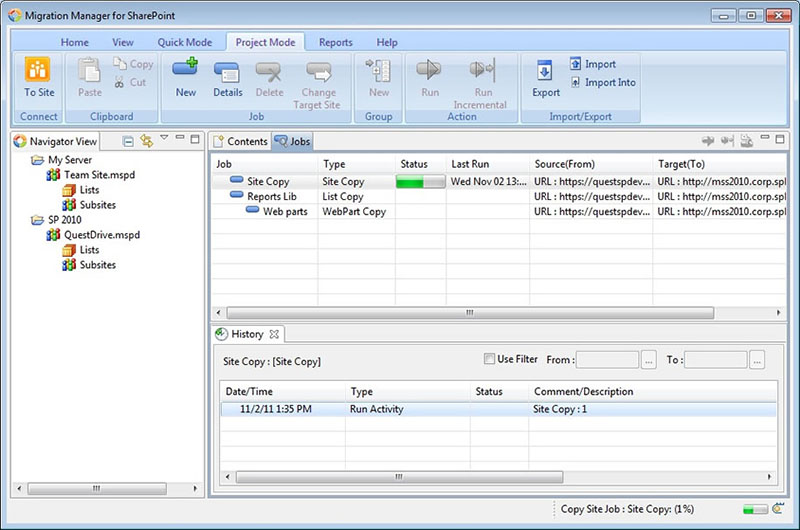This screenshot has width=800, height=530.
Task: Click the New Group icon
Action: coord(379,70)
